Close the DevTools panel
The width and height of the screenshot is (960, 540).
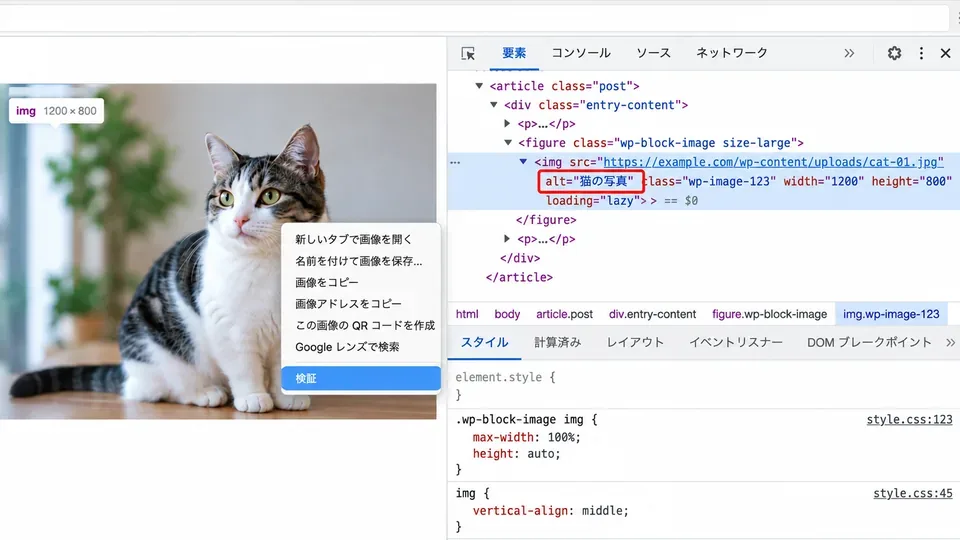point(945,53)
